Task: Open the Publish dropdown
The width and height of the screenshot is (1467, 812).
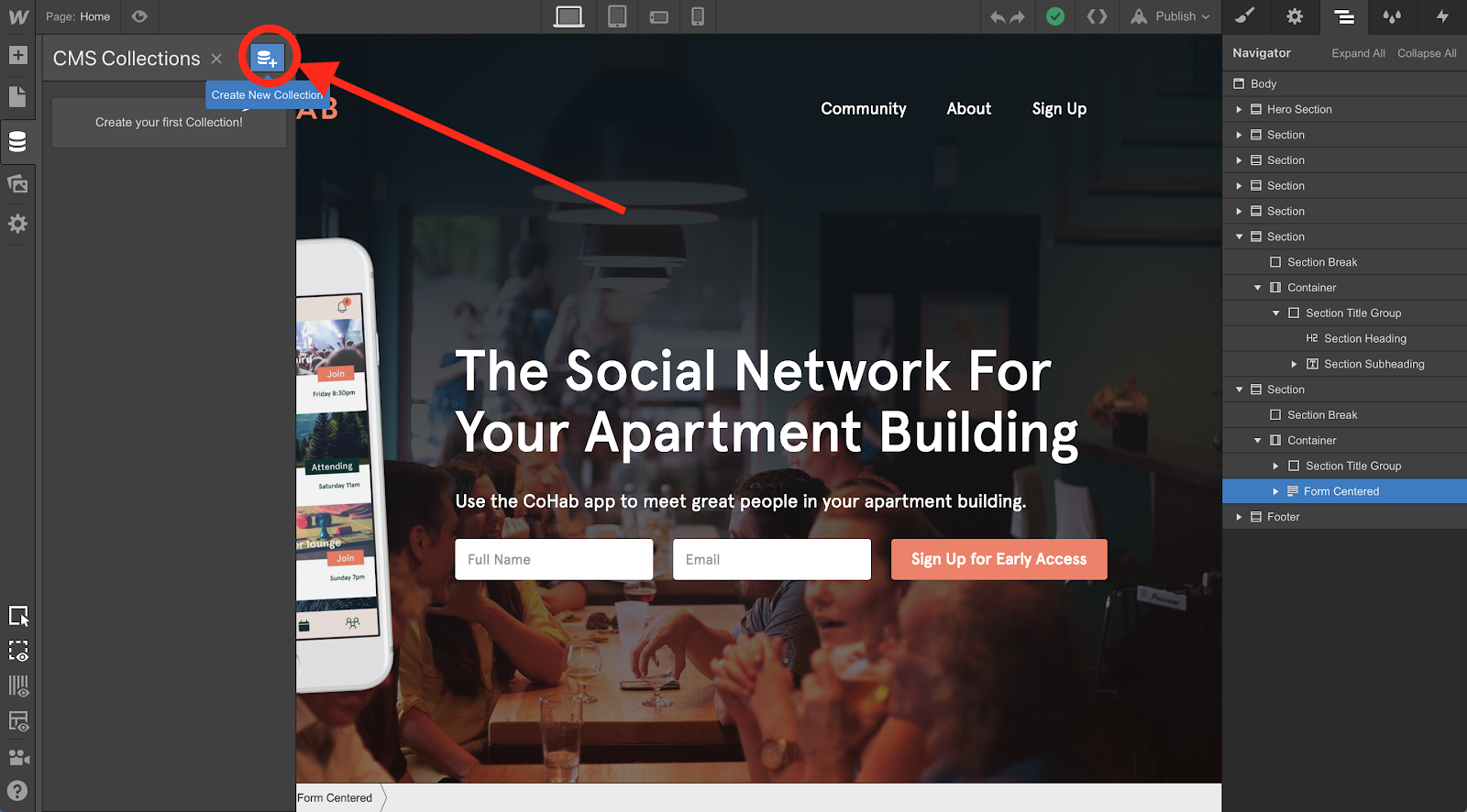Action: pyautogui.click(x=1170, y=16)
